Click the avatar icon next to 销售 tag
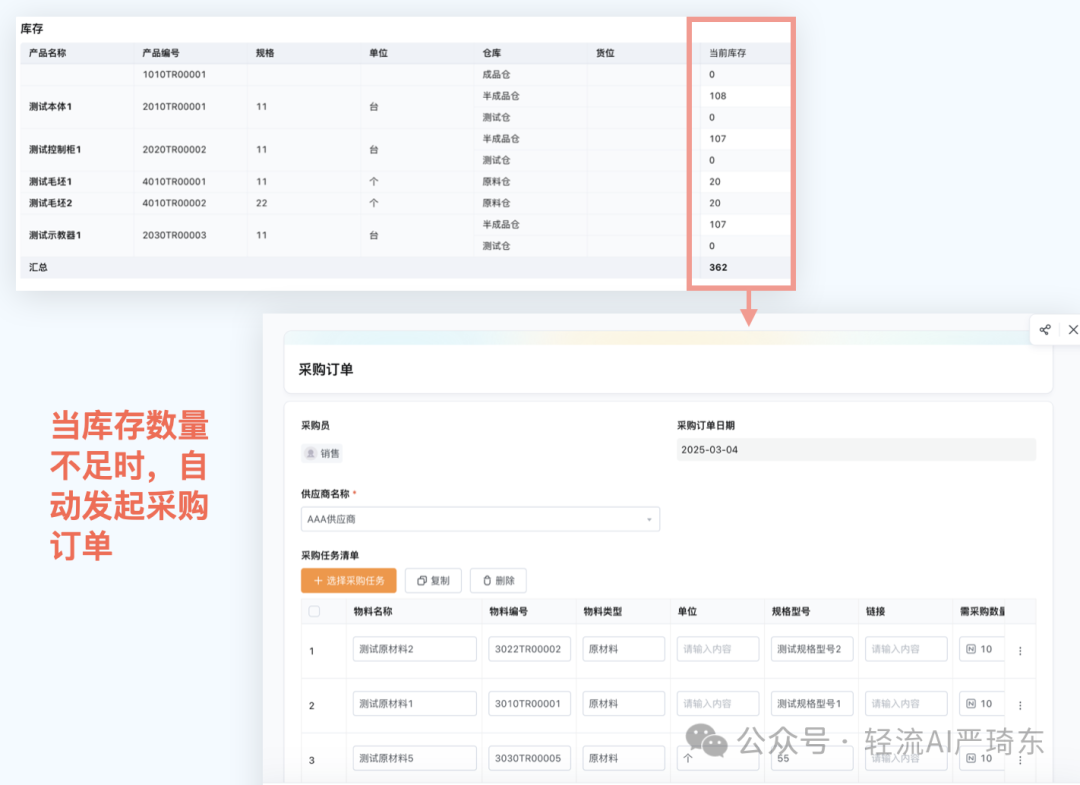The height and width of the screenshot is (785, 1080). coord(312,452)
